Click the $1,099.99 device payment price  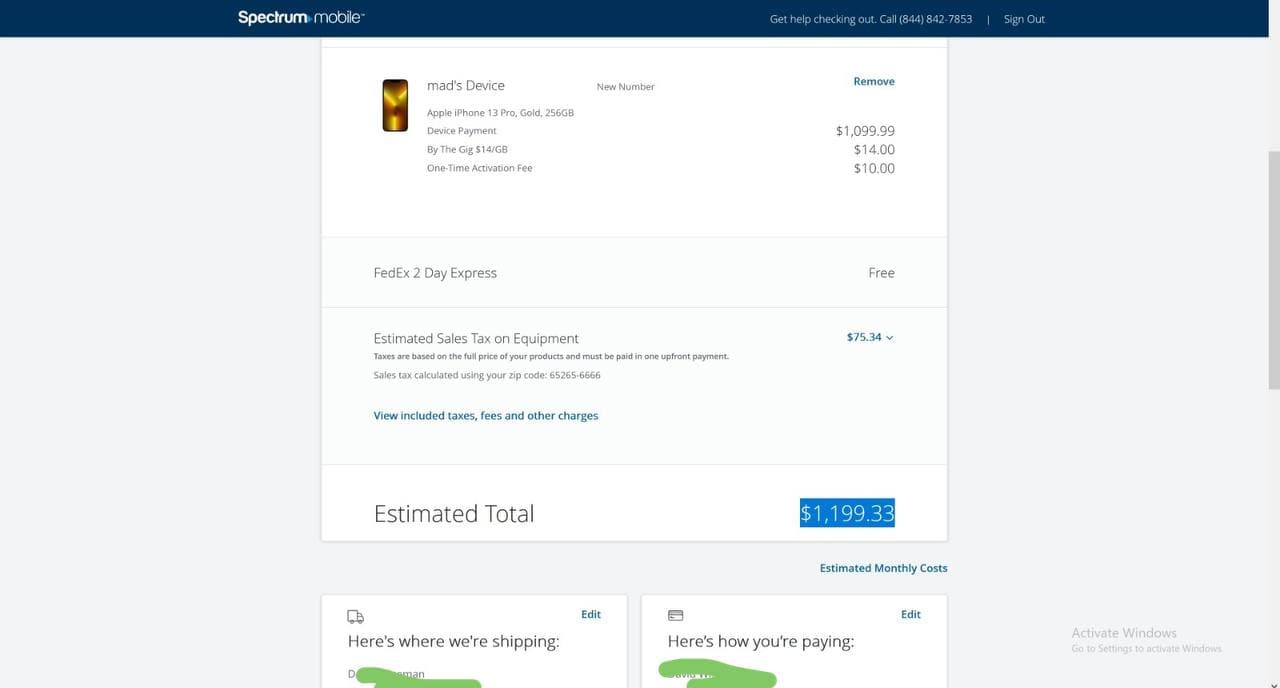point(865,131)
